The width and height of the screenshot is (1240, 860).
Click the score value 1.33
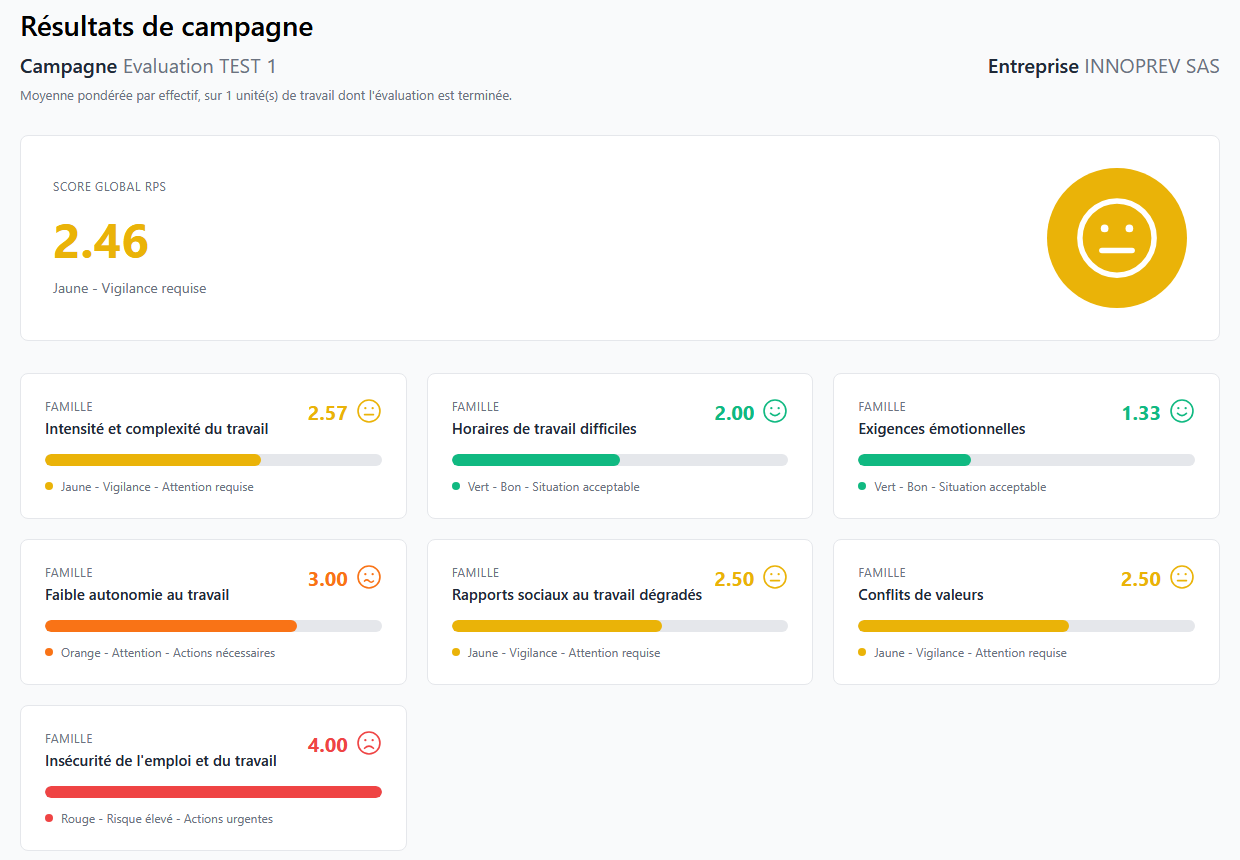tap(1141, 413)
